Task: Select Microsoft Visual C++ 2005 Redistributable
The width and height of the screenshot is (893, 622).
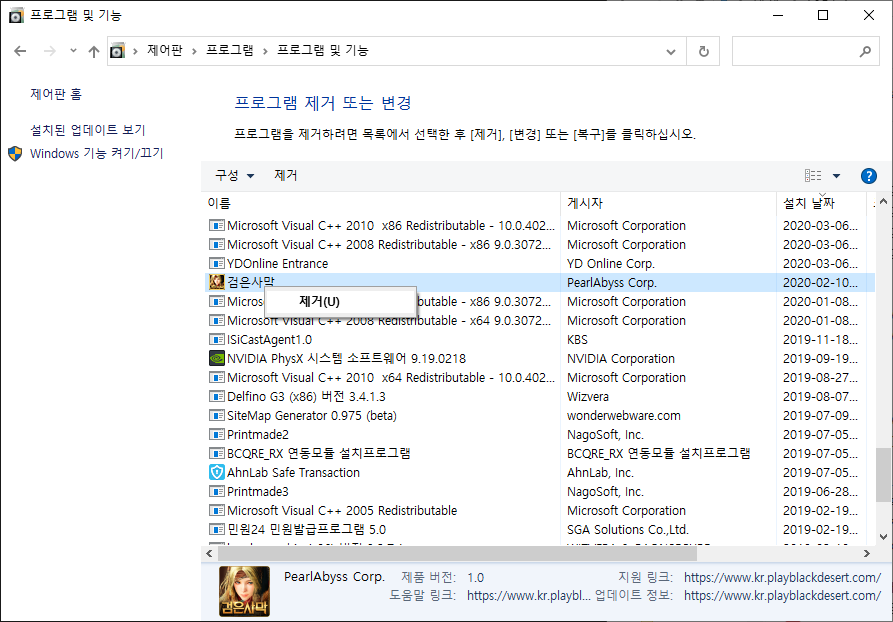Action: [540, 510]
